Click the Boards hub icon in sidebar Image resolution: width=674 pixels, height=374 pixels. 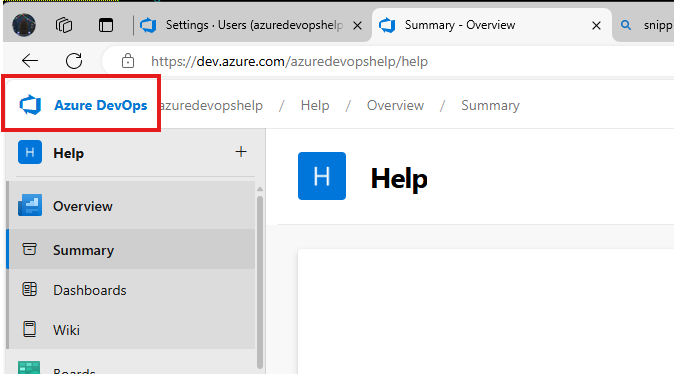pos(29,368)
